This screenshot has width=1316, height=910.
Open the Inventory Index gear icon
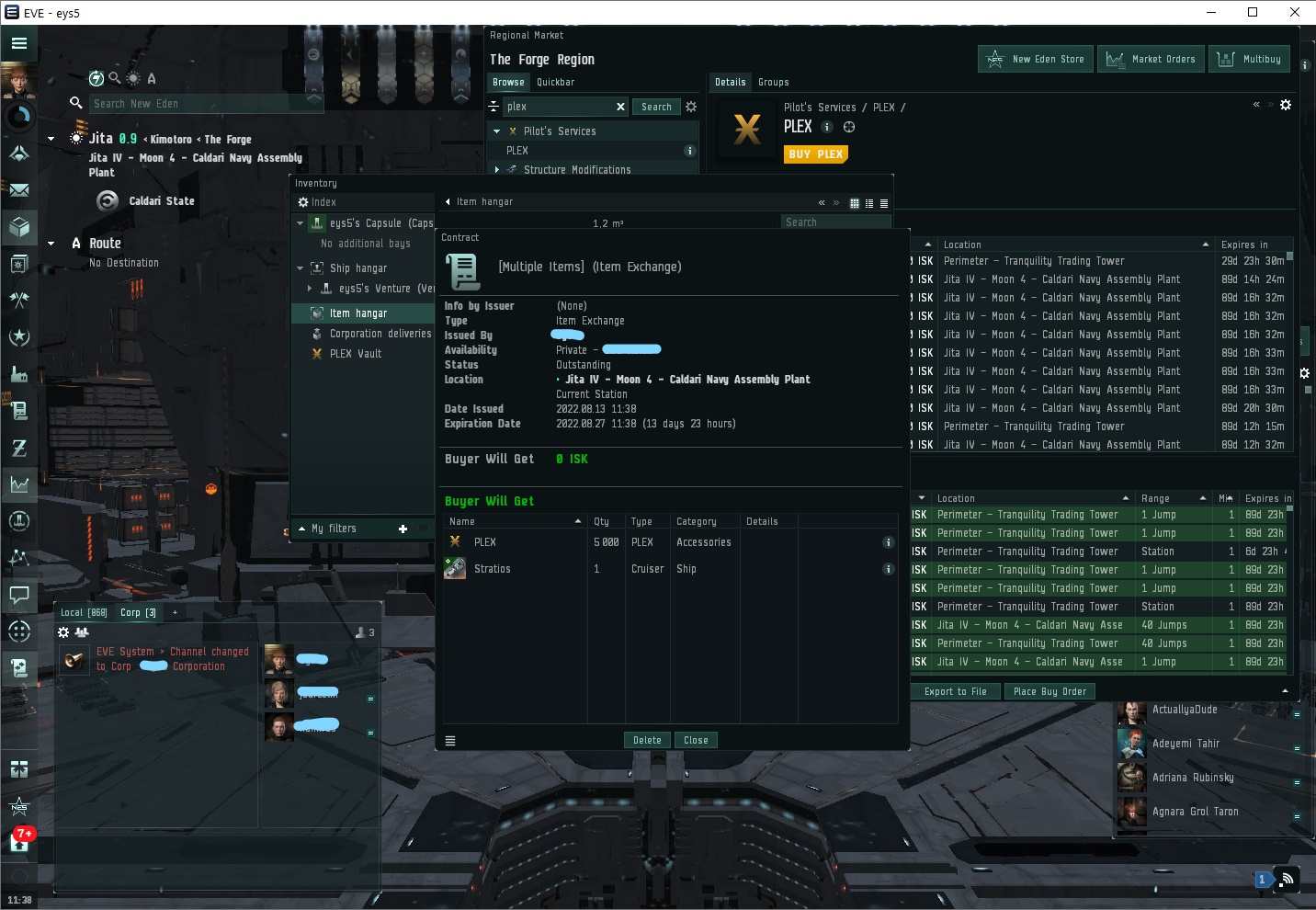point(303,202)
